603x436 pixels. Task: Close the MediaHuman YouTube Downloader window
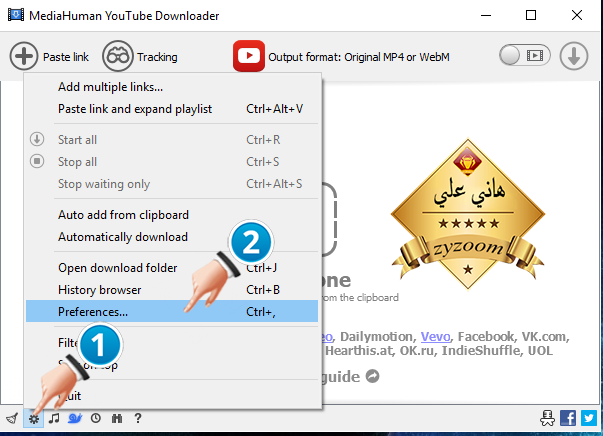(577, 15)
